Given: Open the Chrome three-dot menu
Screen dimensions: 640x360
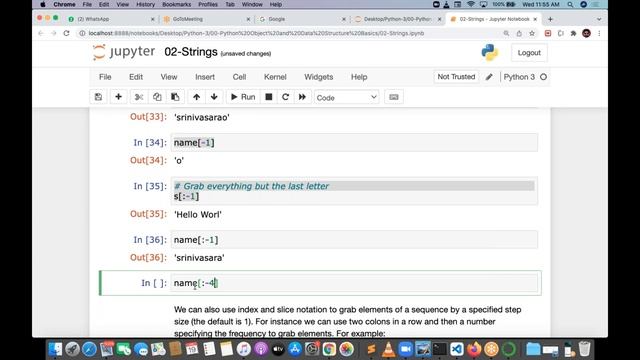Looking at the screenshot, I should pos(599,33).
